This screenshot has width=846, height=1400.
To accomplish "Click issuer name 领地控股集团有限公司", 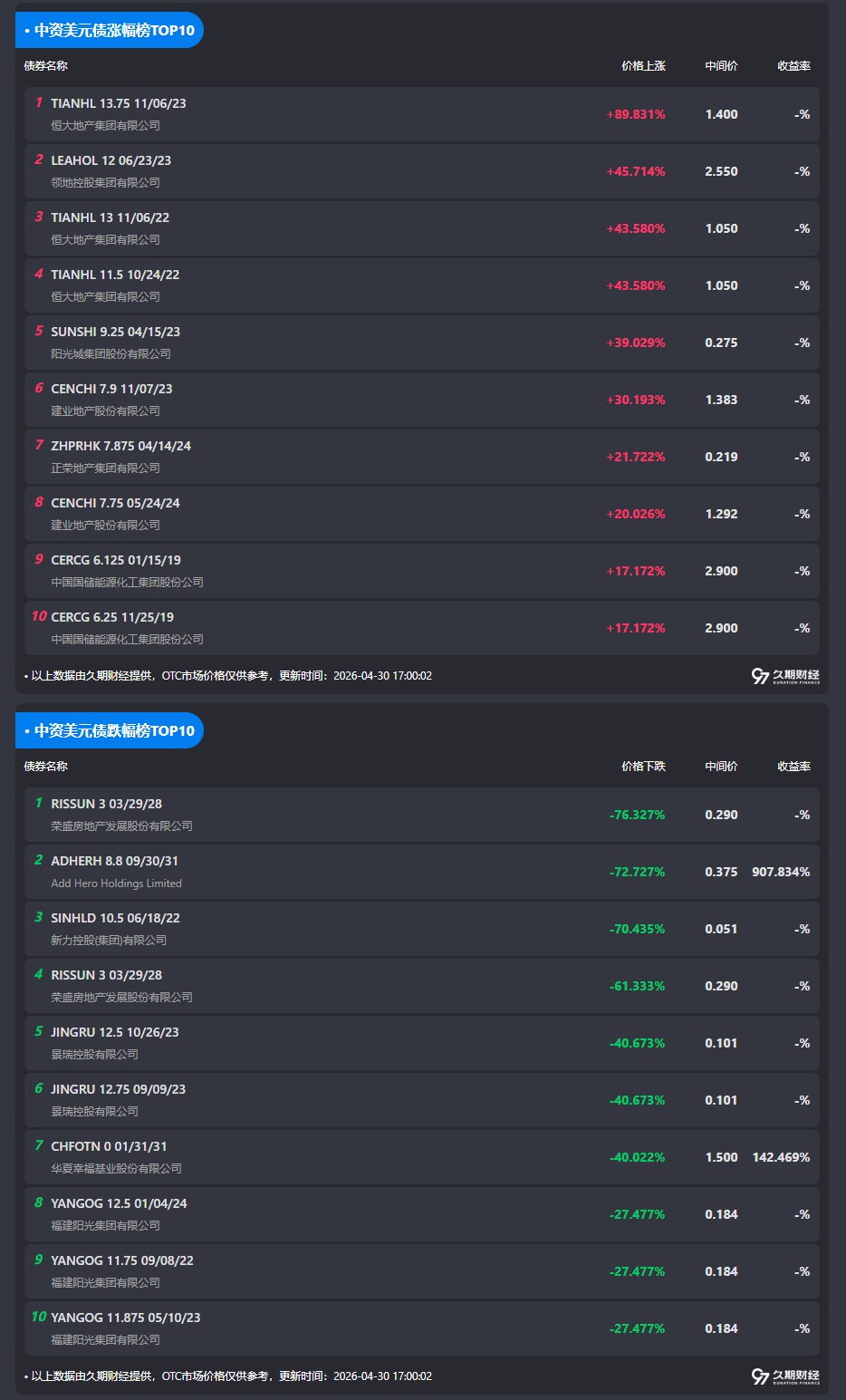I will click(x=105, y=183).
